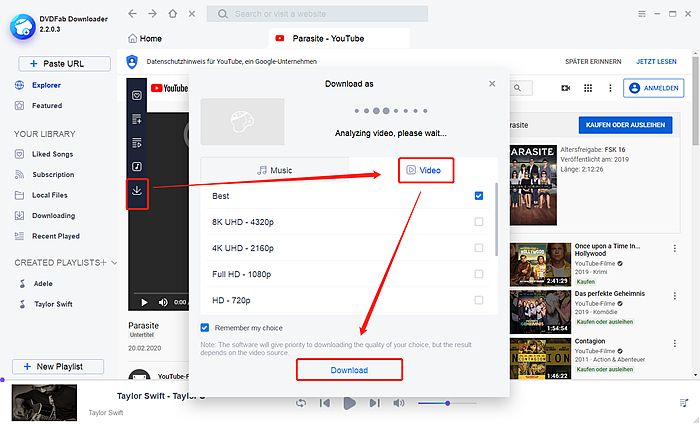Click the favorite heart icon in the side strip

[137, 96]
